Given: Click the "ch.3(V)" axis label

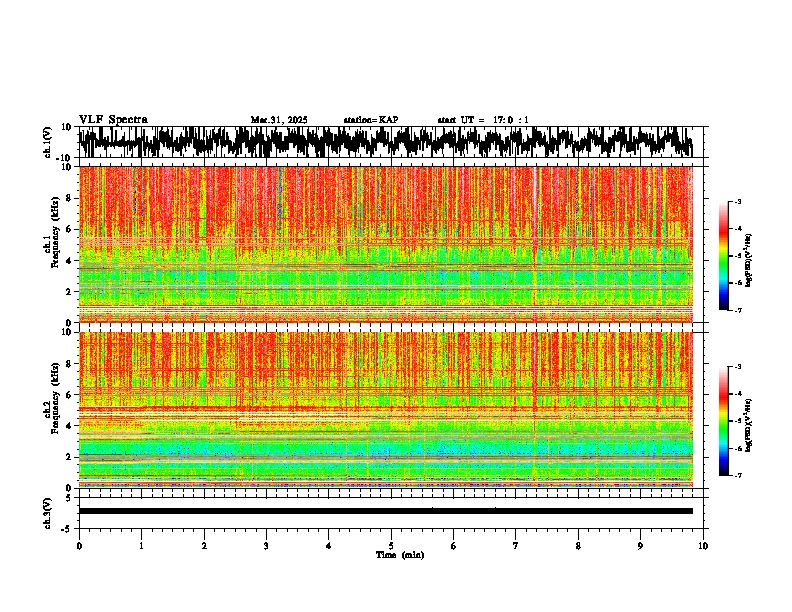Looking at the screenshot, I should [48, 513].
